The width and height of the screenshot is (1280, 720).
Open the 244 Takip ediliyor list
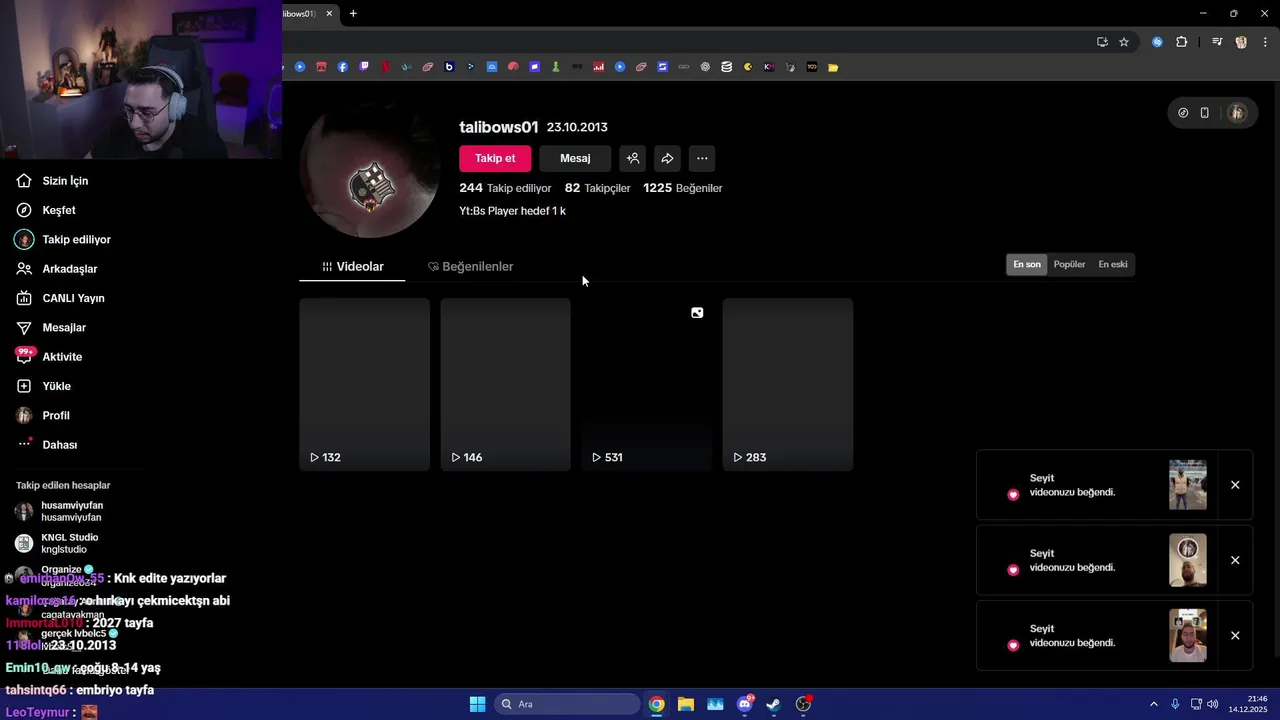point(505,188)
